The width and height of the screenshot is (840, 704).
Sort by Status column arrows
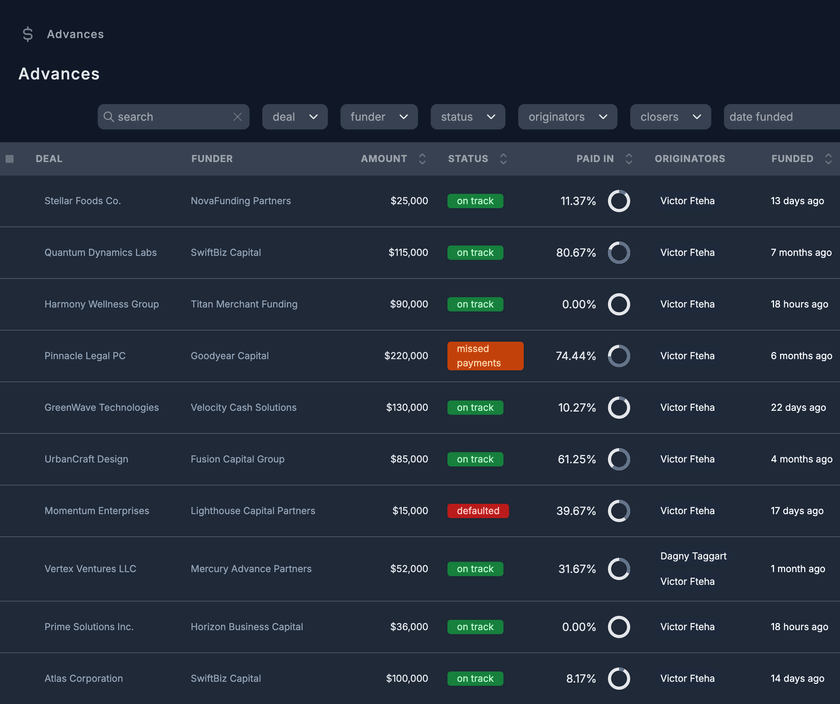tap(503, 159)
